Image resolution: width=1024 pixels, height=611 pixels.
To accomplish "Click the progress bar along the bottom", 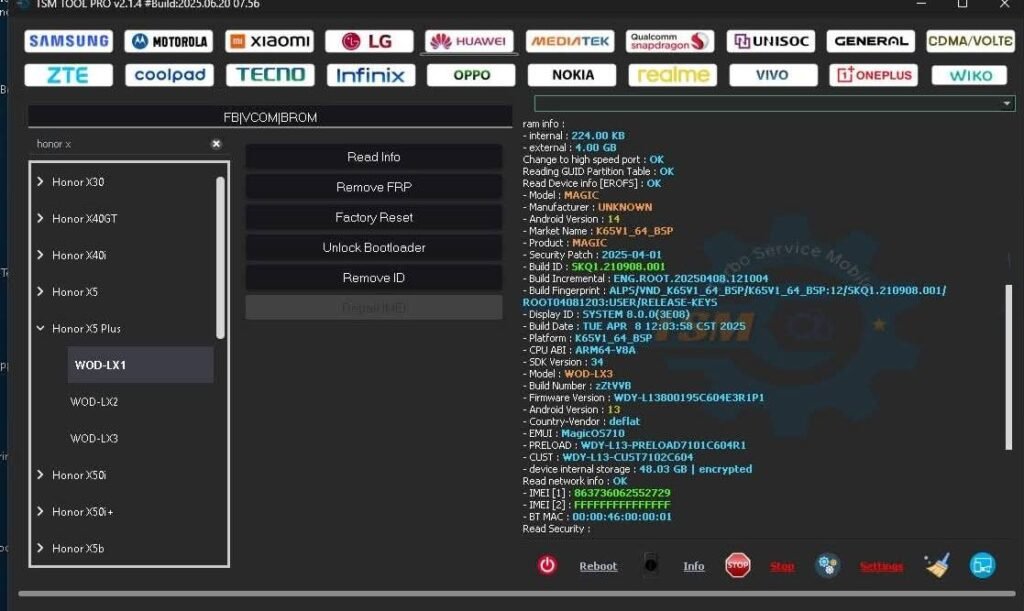I will click(517, 593).
